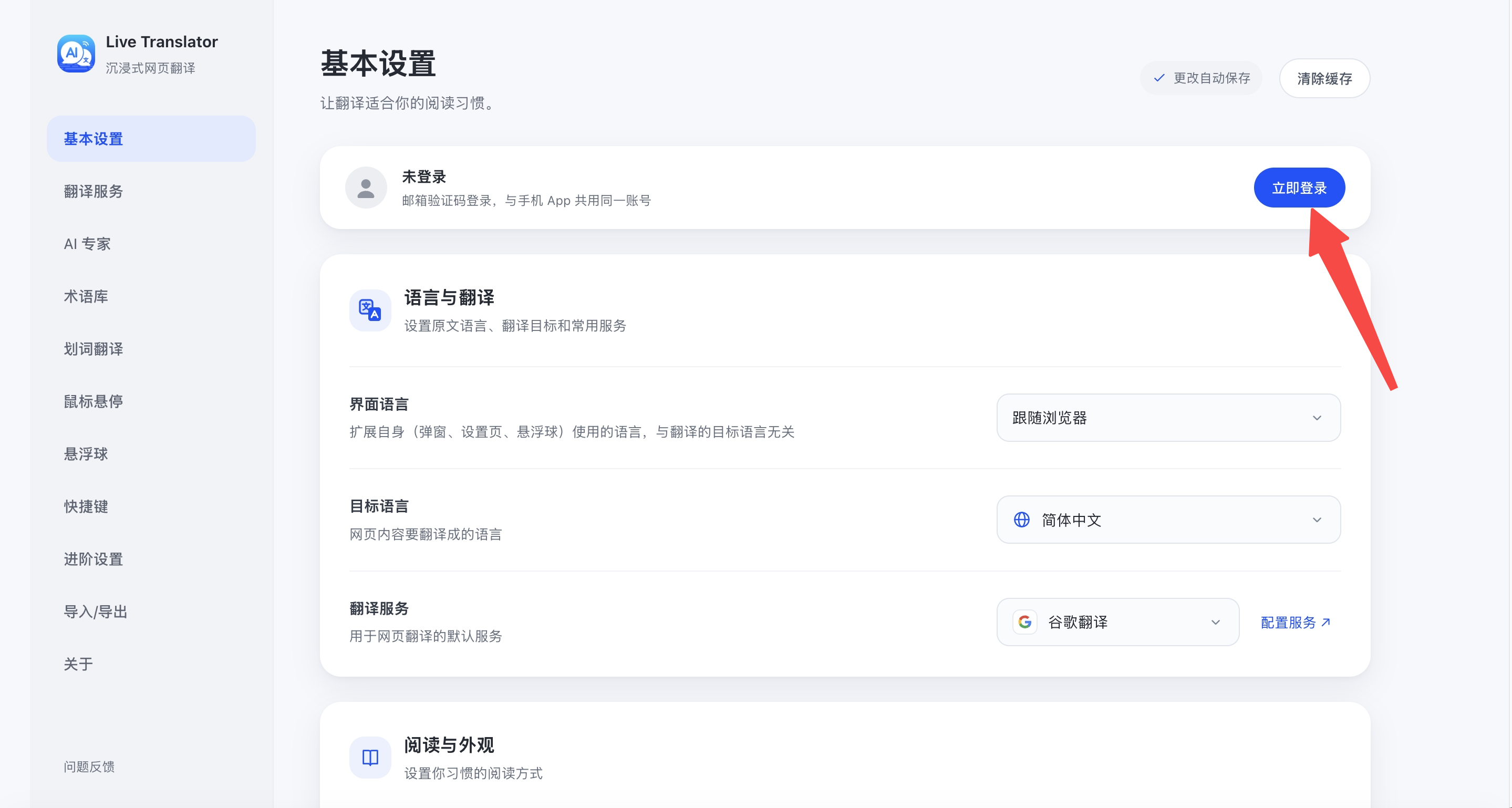Open 翻译服务 sidebar section
The height and width of the screenshot is (808, 1512).
click(x=151, y=191)
